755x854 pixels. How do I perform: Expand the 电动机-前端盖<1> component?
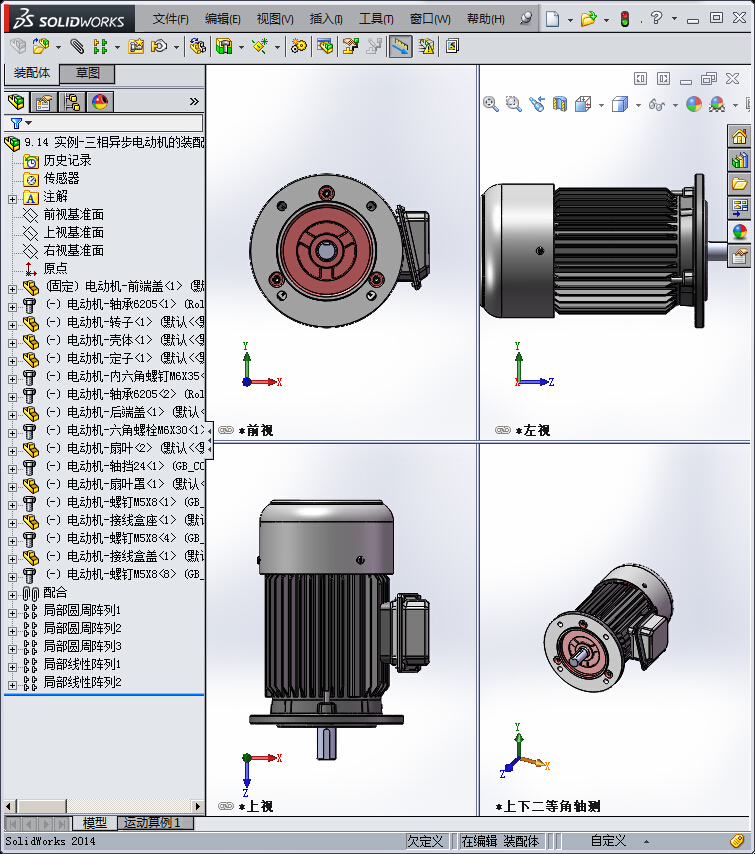point(12,289)
